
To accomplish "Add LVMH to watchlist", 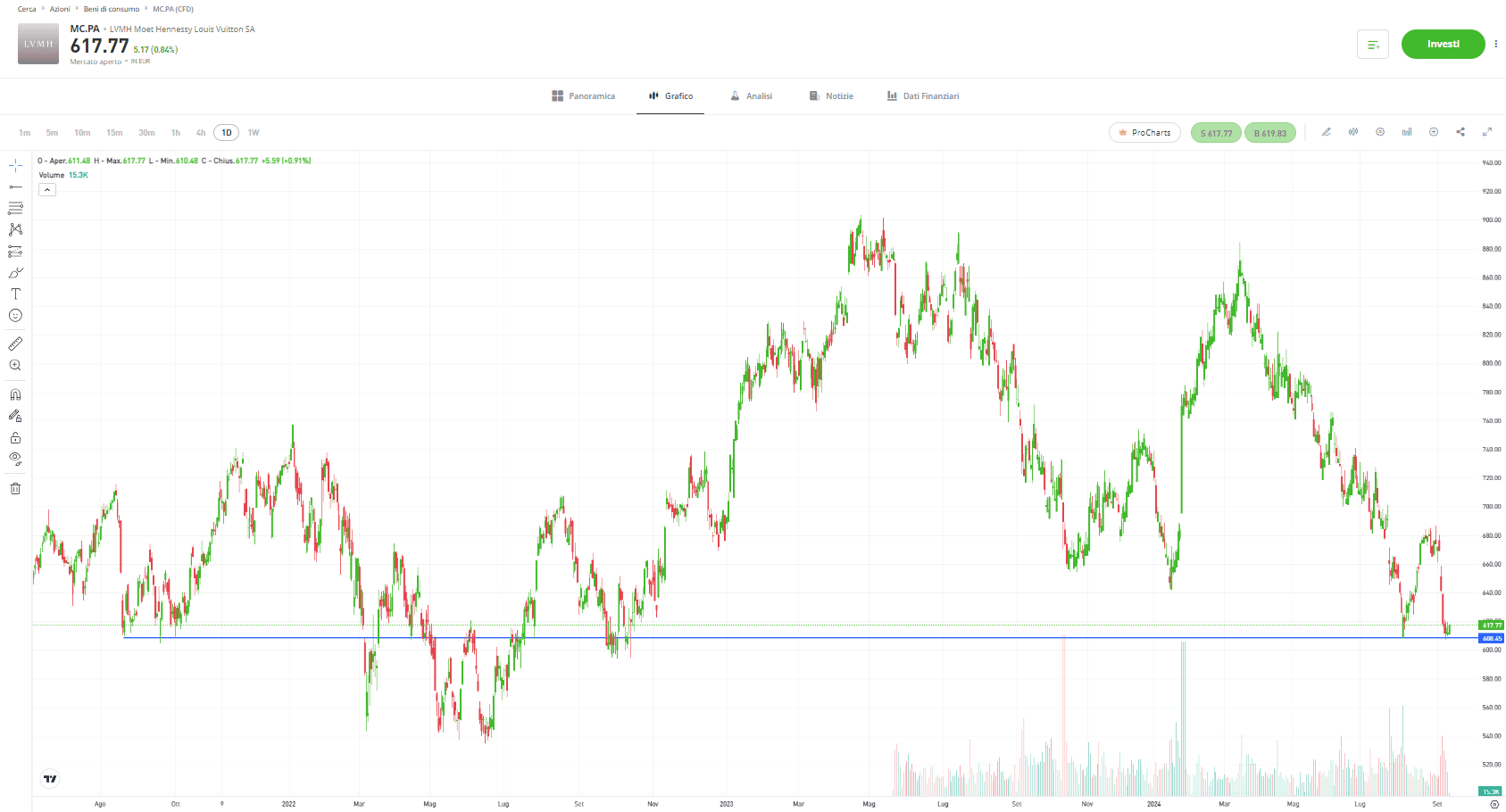I will (x=1373, y=45).
